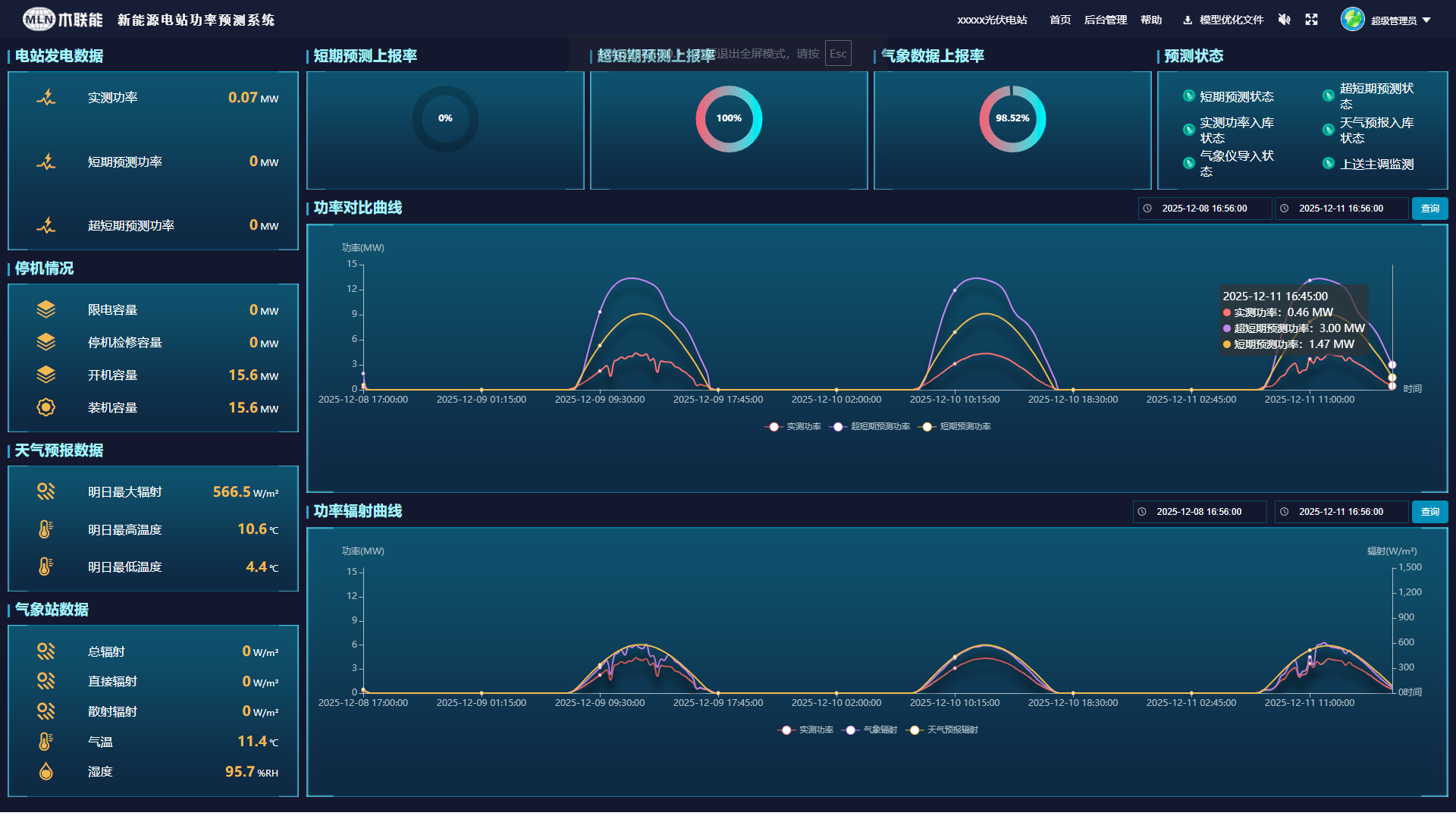Click the 停机检修容量 layers icon
The height and width of the screenshot is (819, 1456).
tap(46, 342)
